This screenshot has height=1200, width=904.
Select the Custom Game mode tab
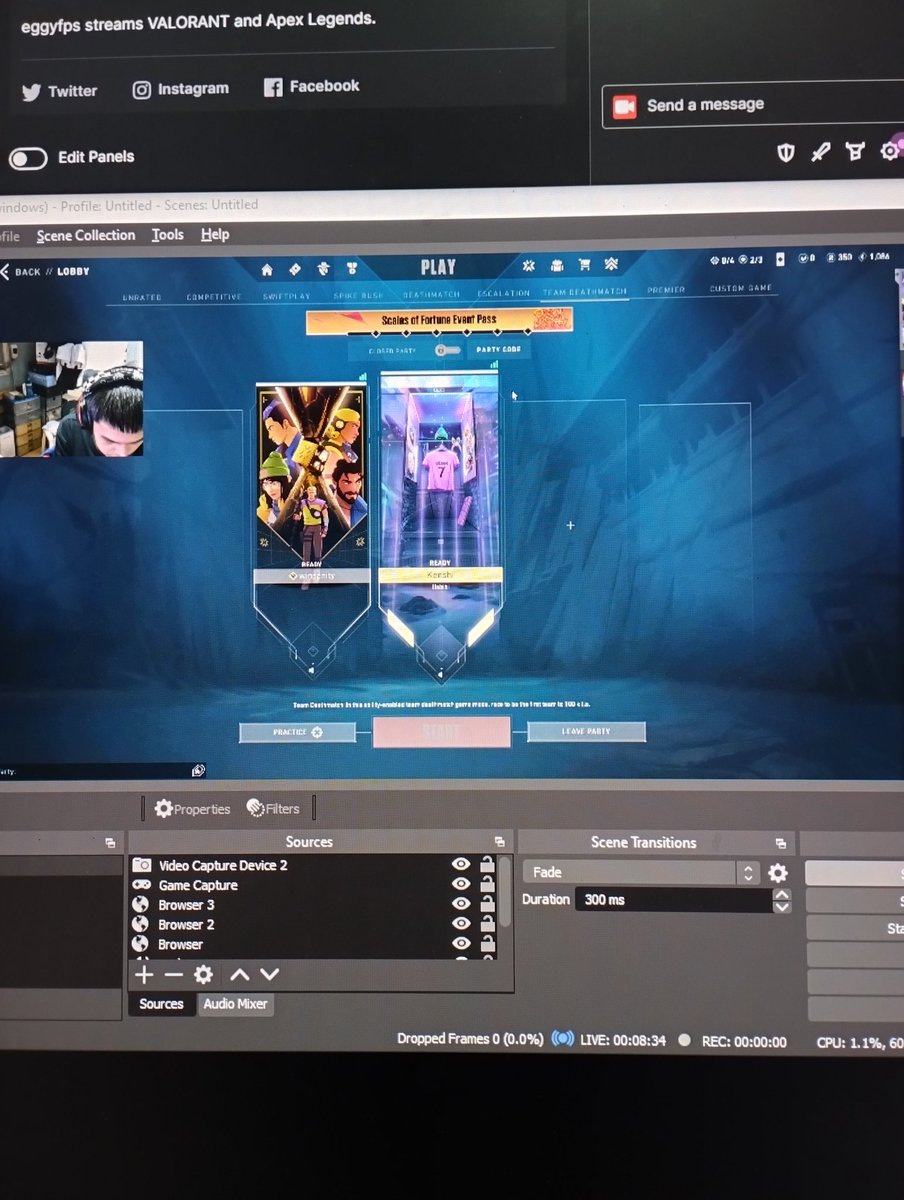tap(741, 289)
